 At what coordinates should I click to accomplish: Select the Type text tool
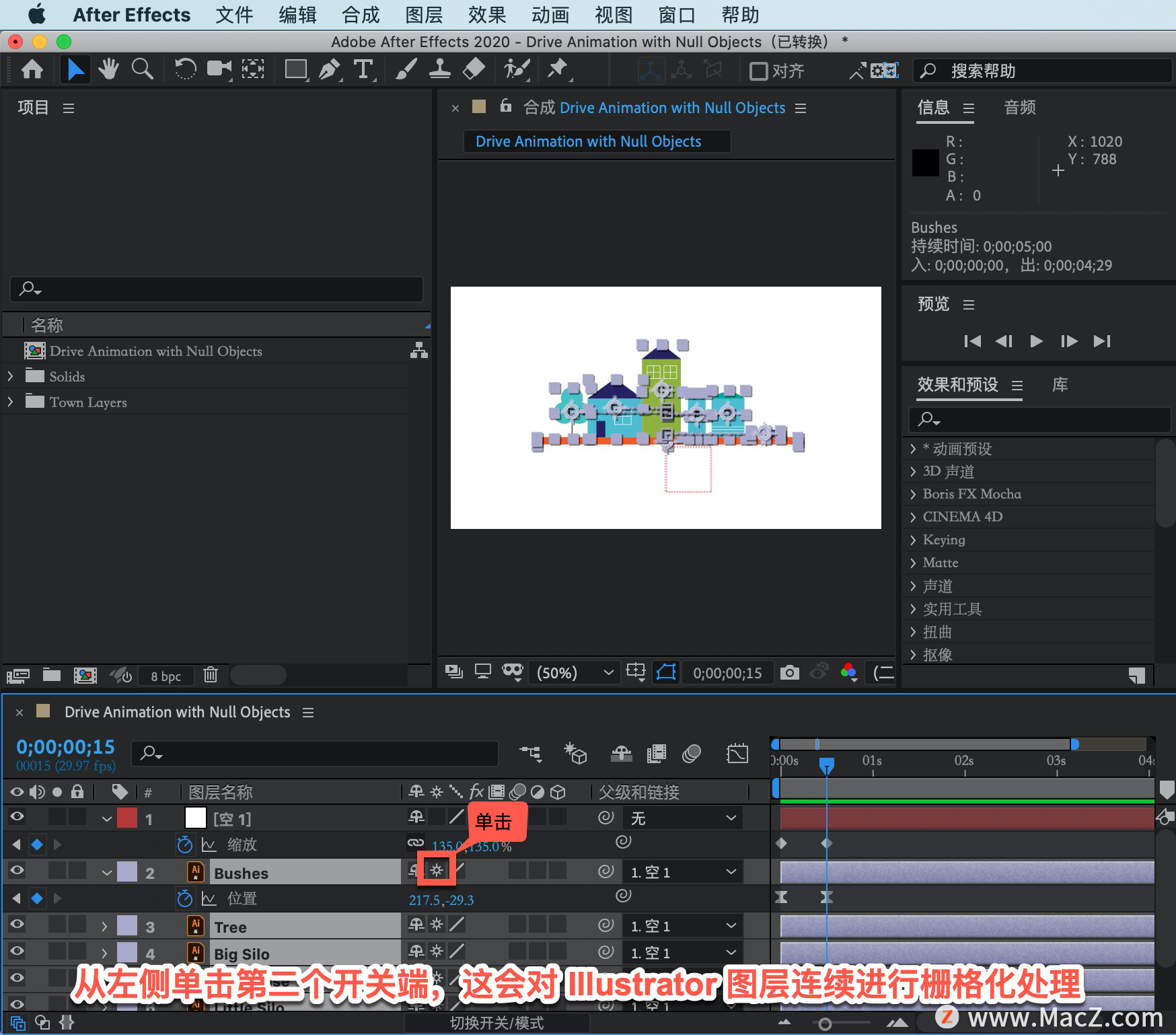pos(363,69)
